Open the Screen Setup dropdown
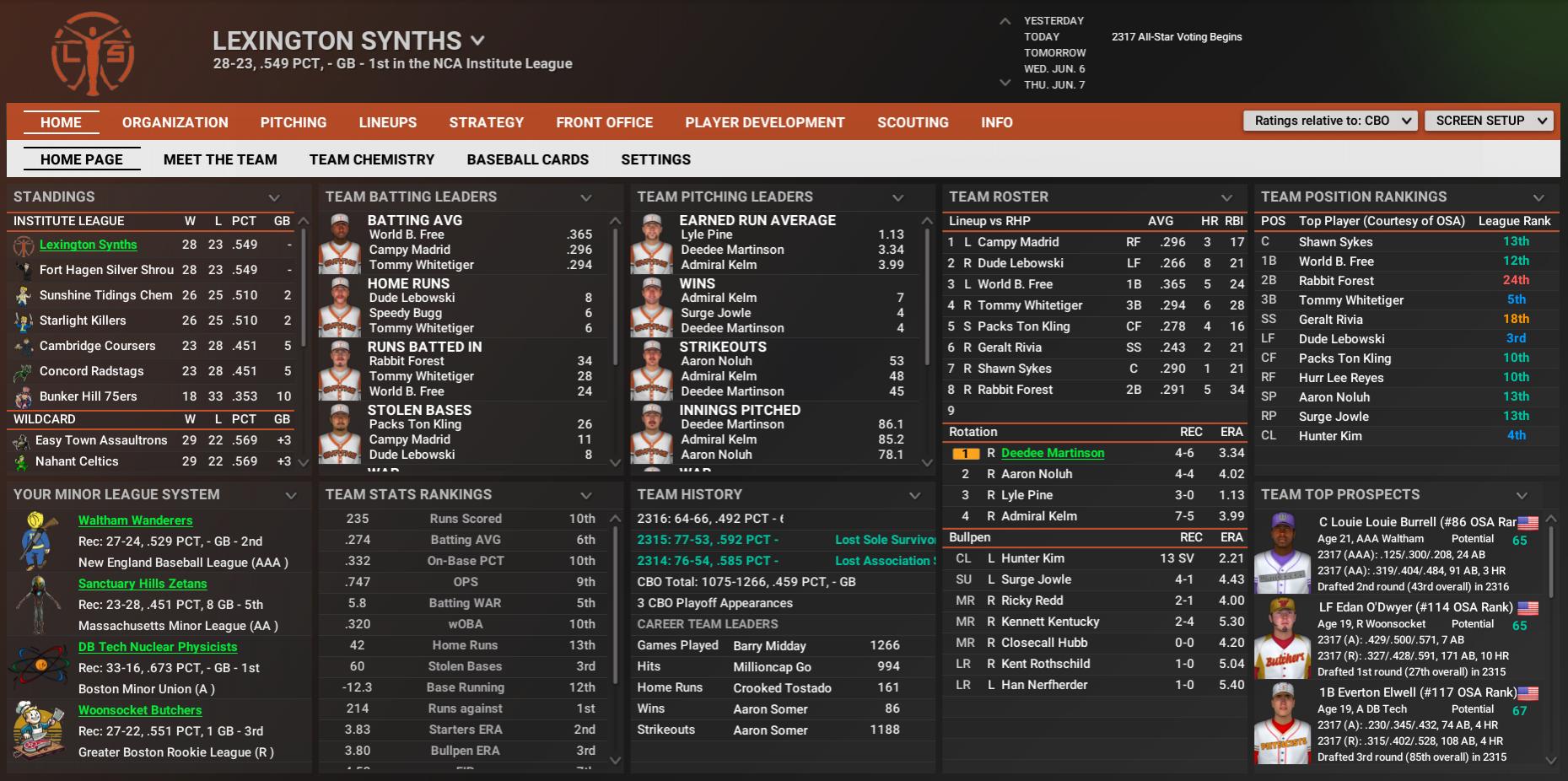Image resolution: width=1568 pixels, height=781 pixels. 1488,121
